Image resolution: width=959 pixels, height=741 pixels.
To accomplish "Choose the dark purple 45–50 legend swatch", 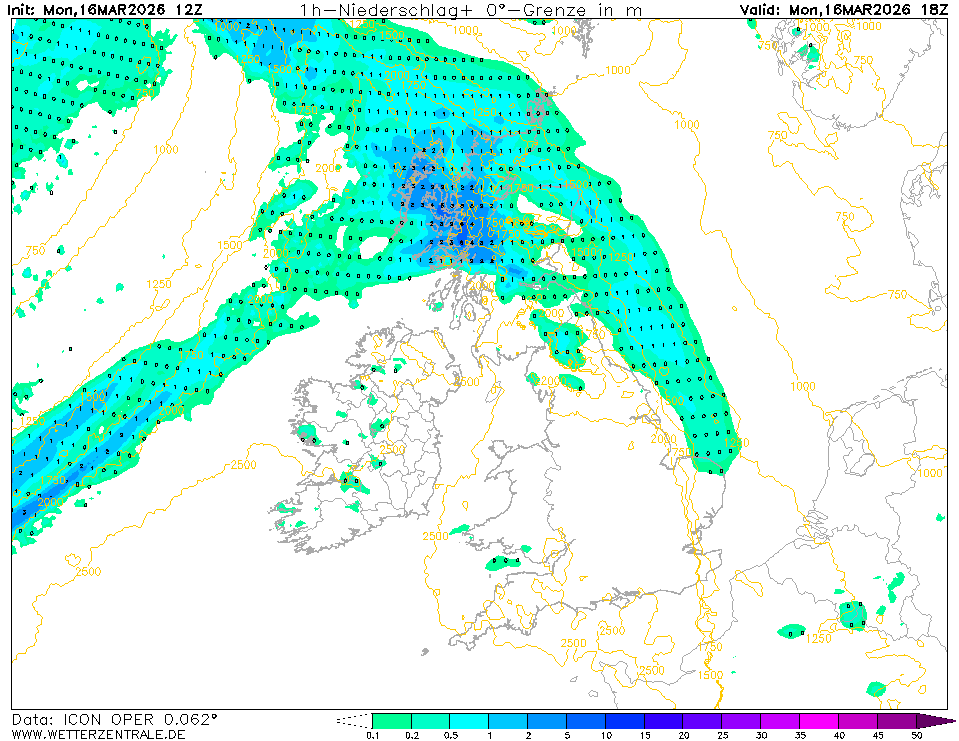I will click(897, 720).
